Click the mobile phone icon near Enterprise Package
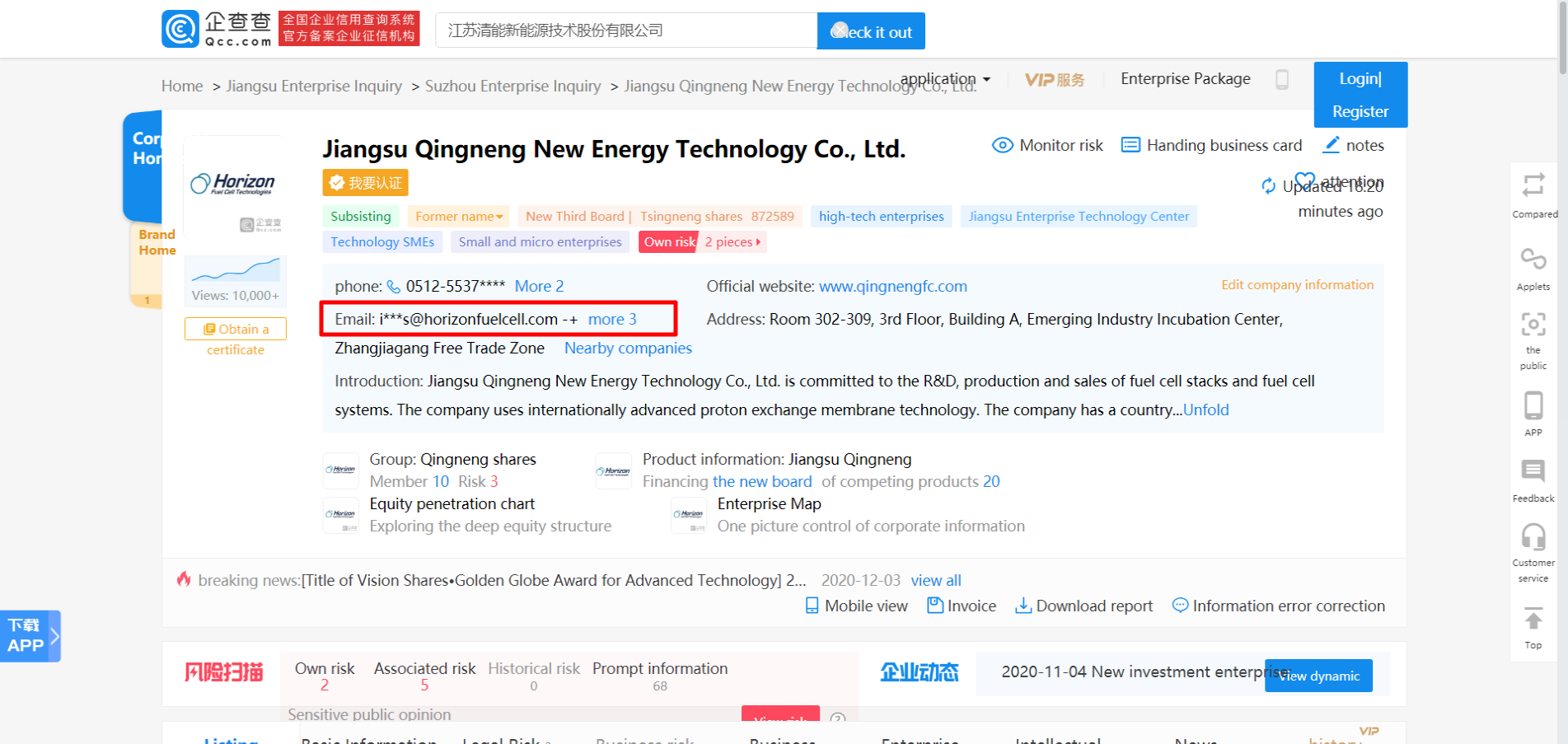The height and width of the screenshot is (744, 1568). coord(1282,79)
